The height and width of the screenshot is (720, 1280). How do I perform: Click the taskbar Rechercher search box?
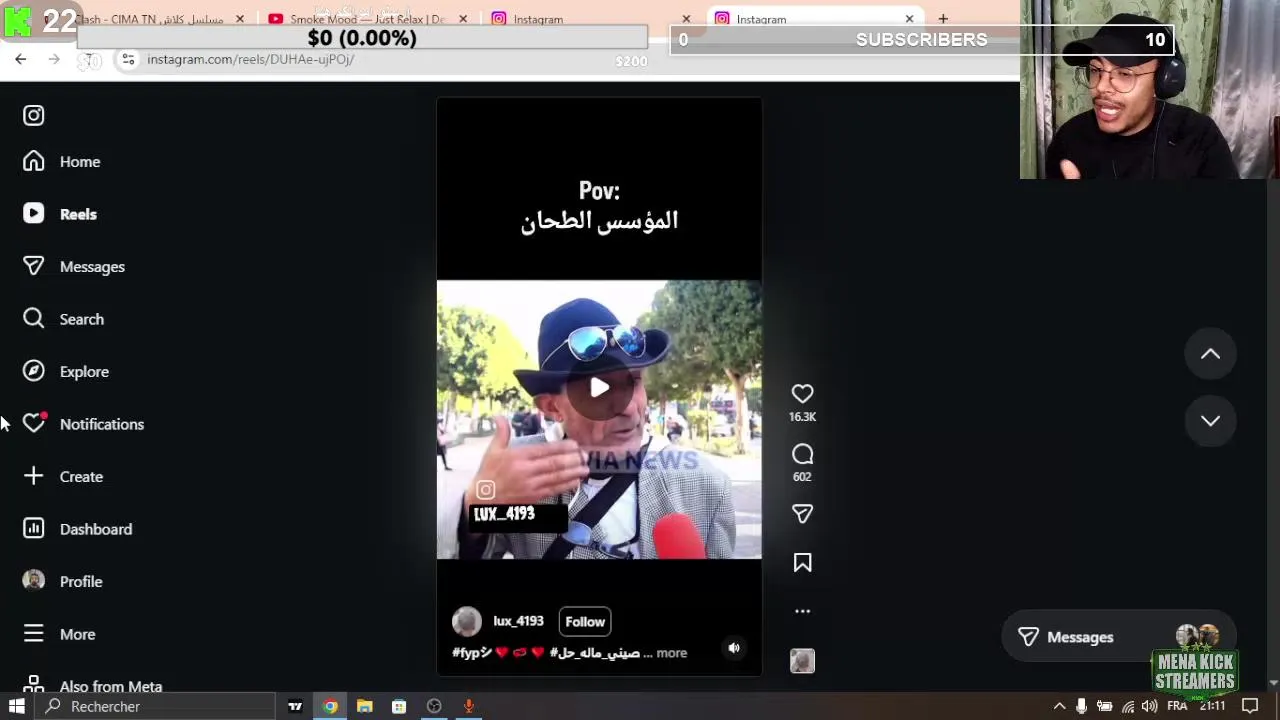[x=155, y=706]
